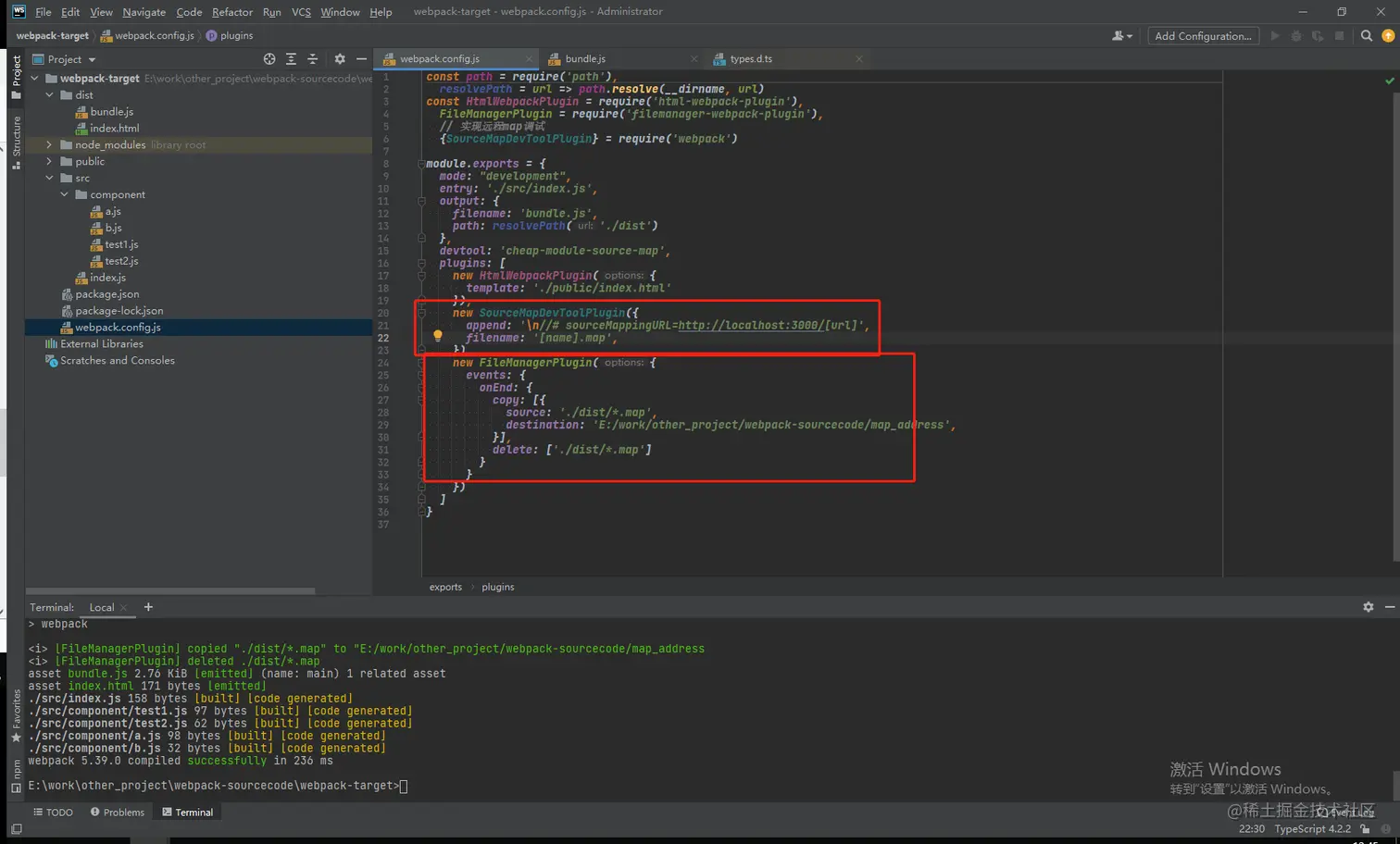Close the webpack.config.js editor tab
The height and width of the screenshot is (844, 1400).
pos(530,59)
